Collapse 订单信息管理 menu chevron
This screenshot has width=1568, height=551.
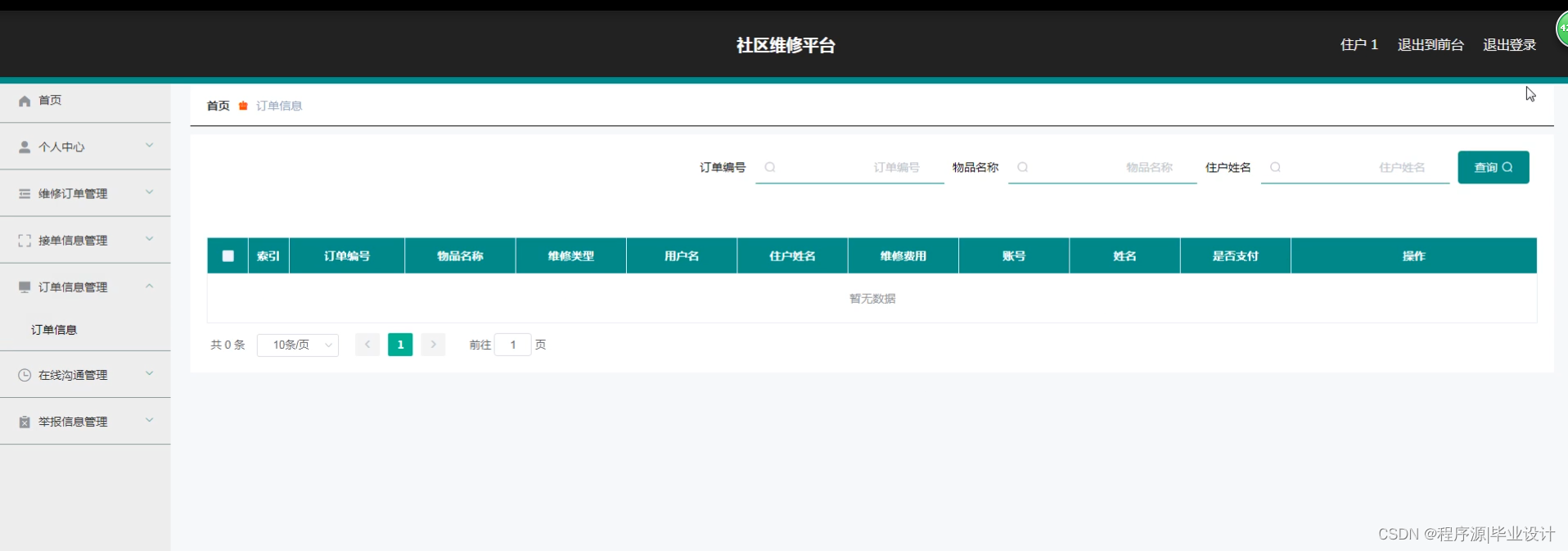point(150,286)
